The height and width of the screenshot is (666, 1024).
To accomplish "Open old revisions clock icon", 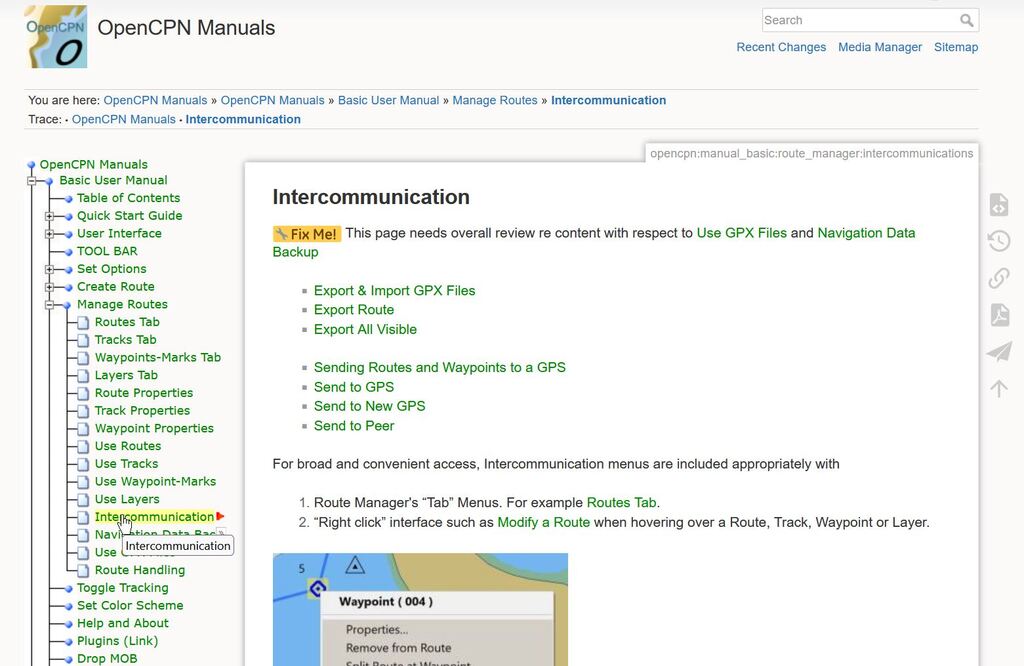I will [x=999, y=241].
